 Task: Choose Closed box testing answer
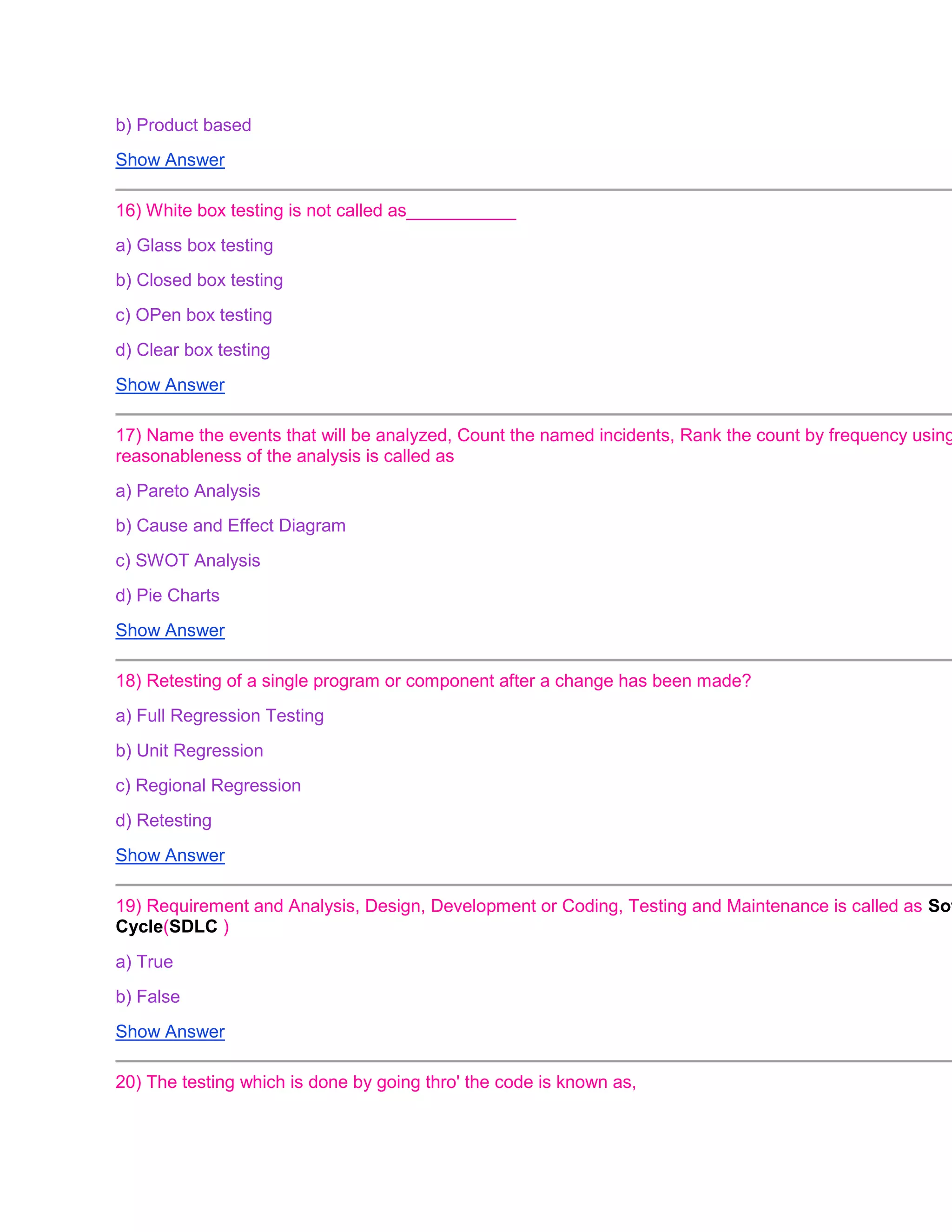pos(199,280)
